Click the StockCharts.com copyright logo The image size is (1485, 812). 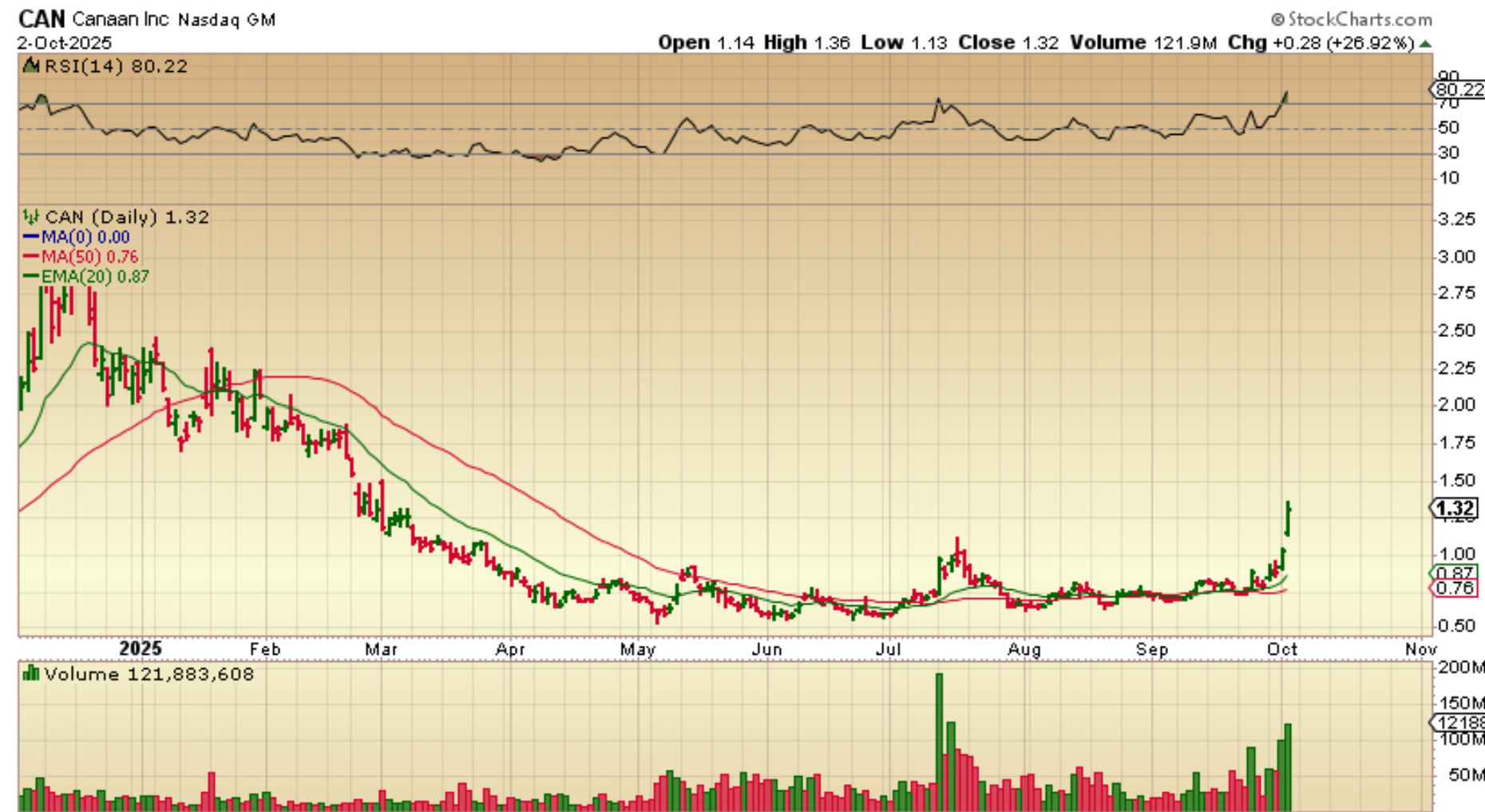pos(1352,18)
